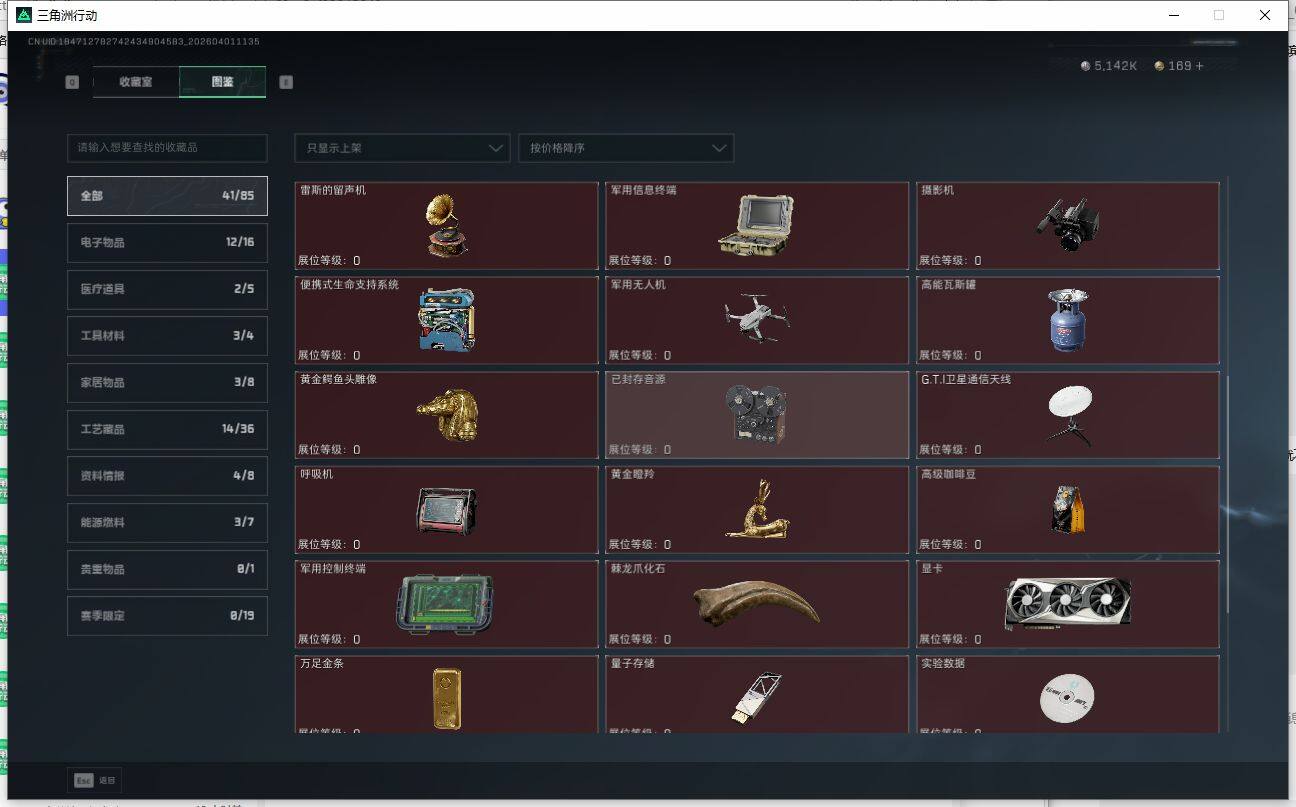
Task: Click the Q key hint beside 收藏室
Action: point(72,82)
